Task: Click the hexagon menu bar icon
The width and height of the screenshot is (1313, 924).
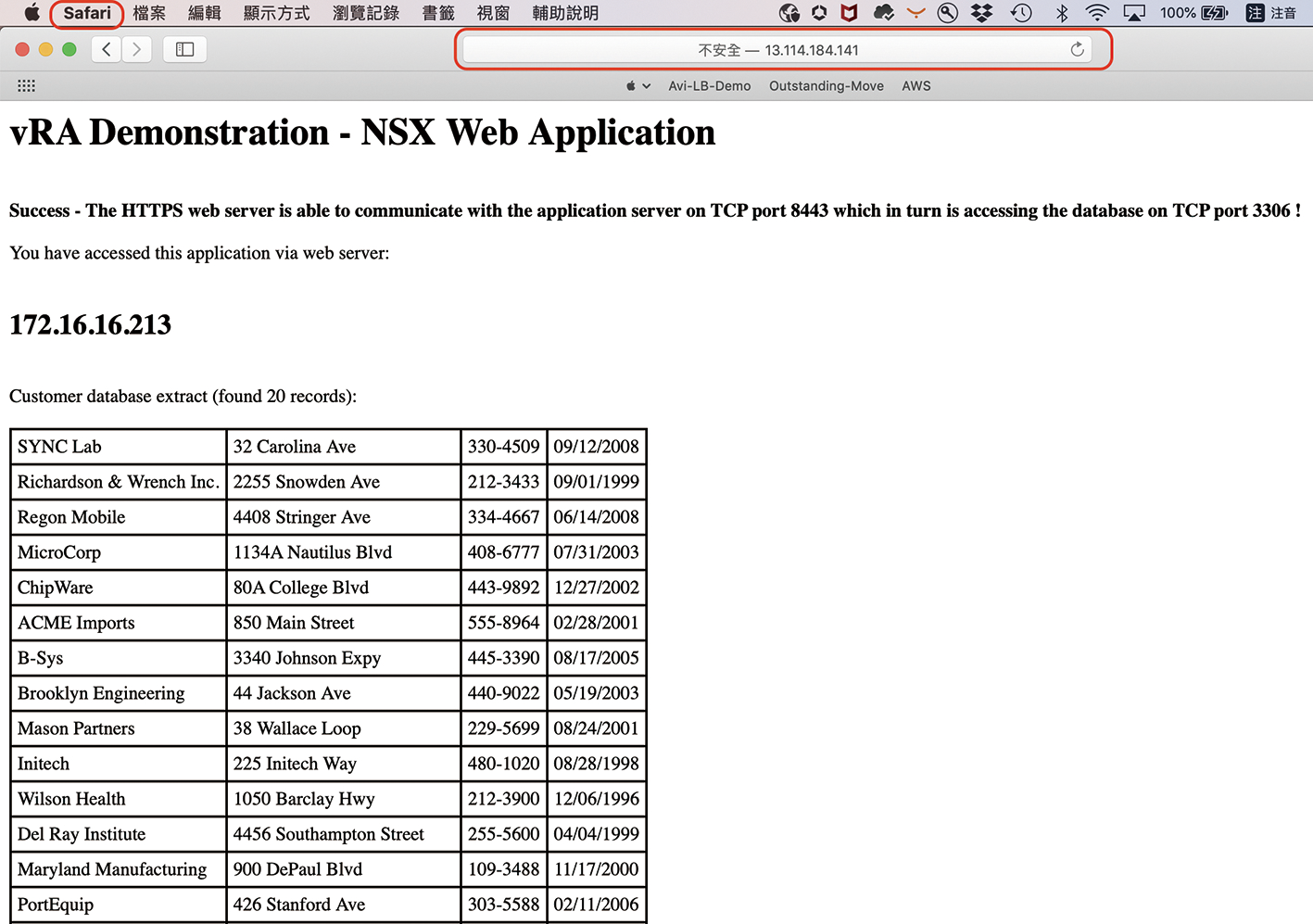Action: click(x=819, y=13)
